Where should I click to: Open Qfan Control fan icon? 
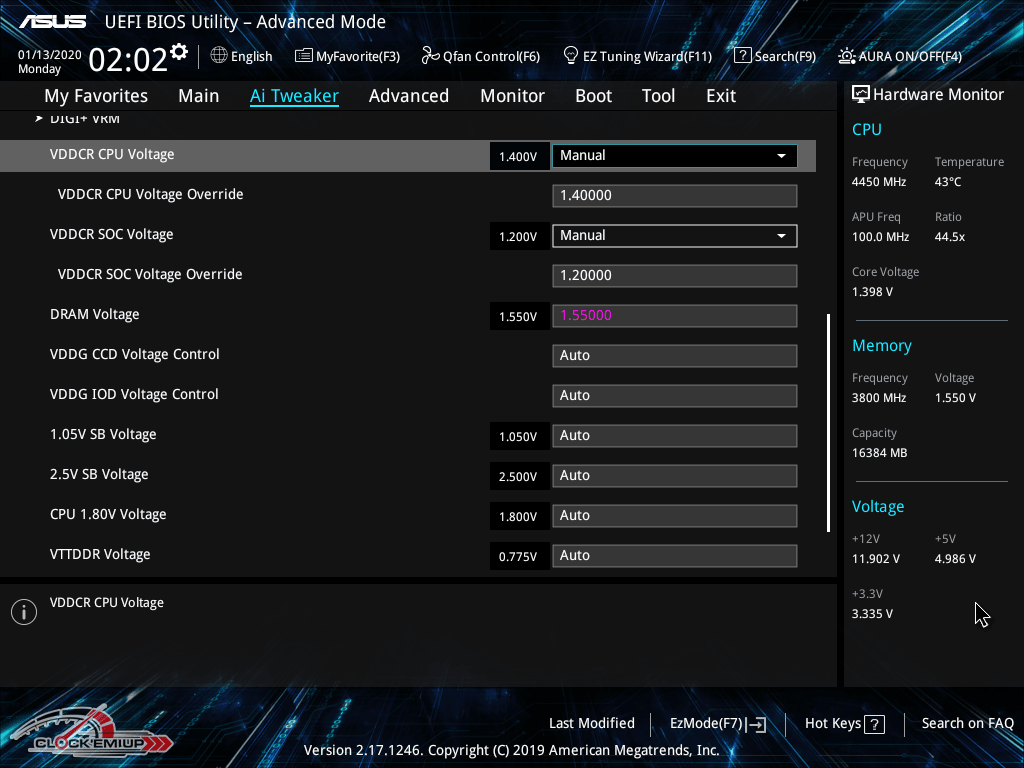pos(431,56)
